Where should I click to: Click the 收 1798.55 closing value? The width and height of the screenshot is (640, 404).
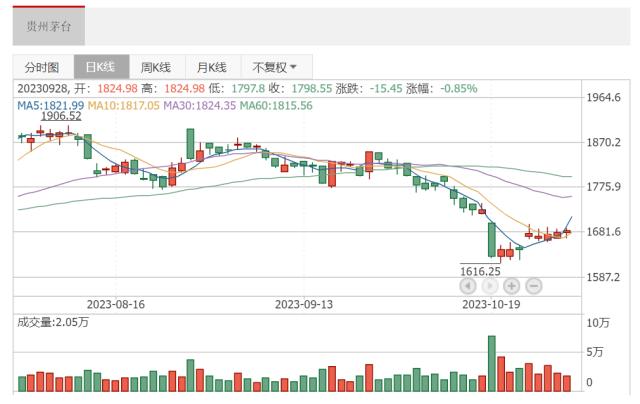[x=312, y=89]
